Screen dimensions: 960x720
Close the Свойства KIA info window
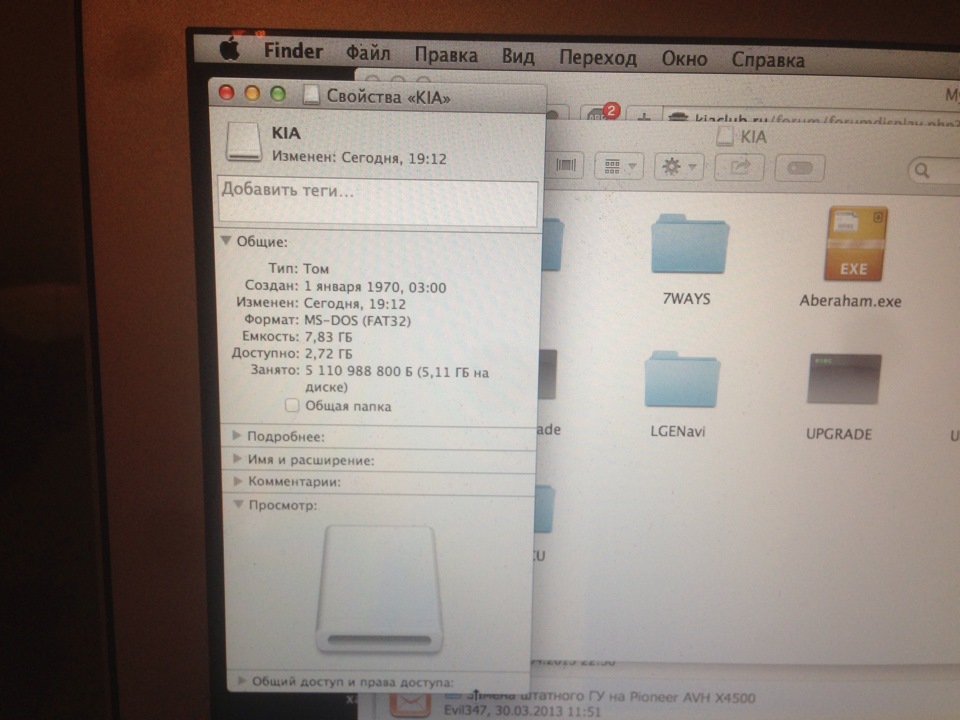click(227, 92)
